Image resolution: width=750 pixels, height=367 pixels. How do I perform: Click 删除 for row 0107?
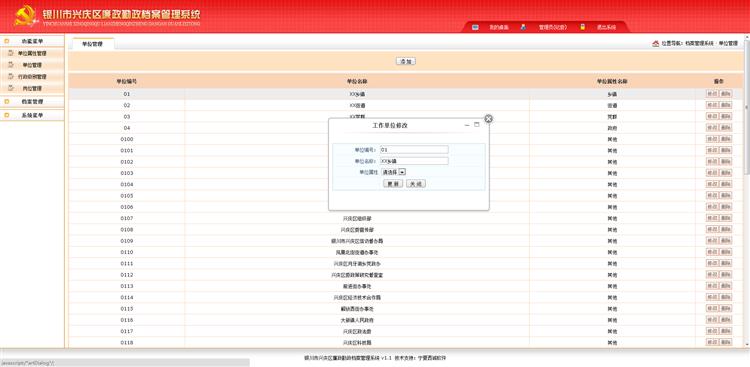tap(726, 218)
